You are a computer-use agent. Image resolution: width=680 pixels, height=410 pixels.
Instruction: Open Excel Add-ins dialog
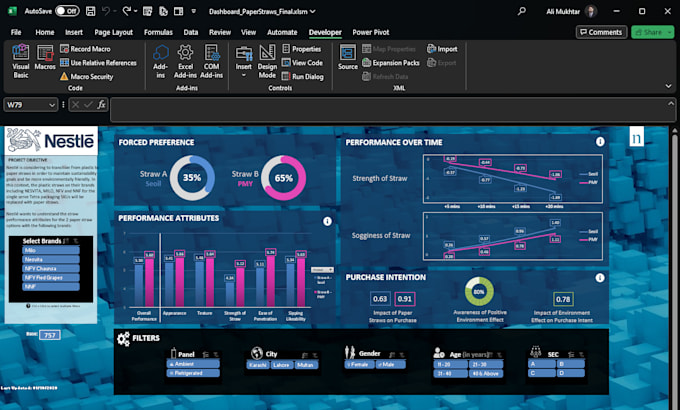point(185,62)
